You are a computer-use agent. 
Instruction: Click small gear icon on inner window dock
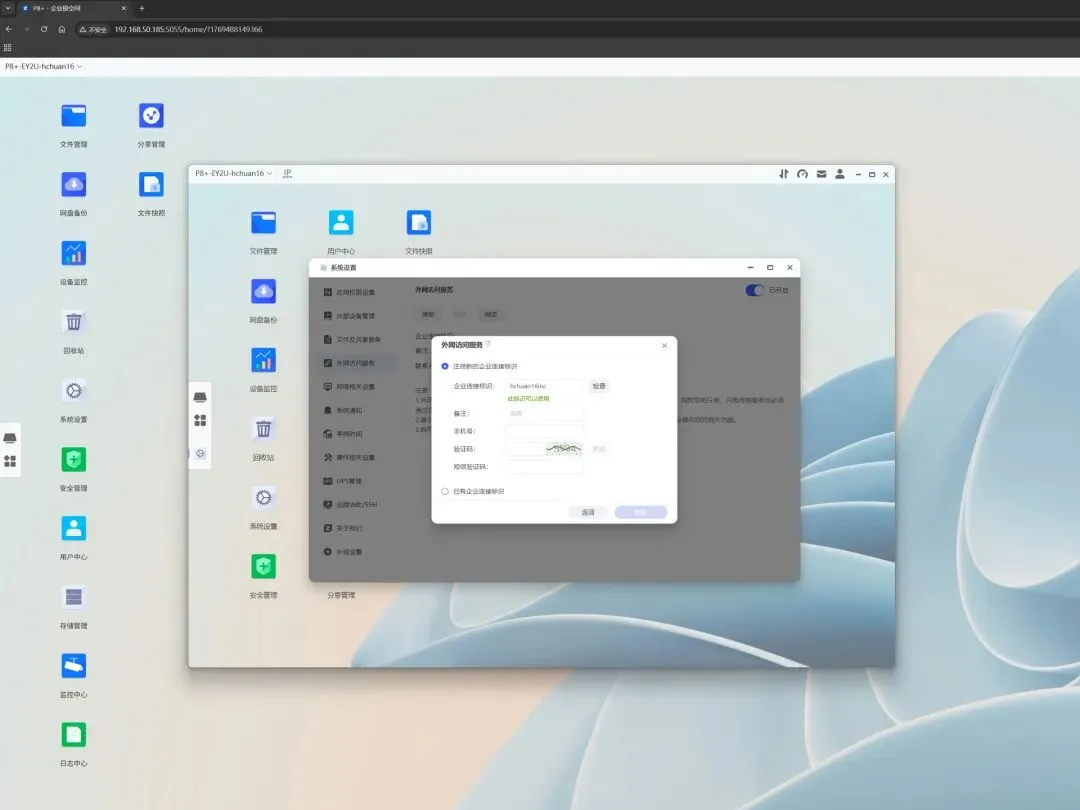tap(200, 453)
